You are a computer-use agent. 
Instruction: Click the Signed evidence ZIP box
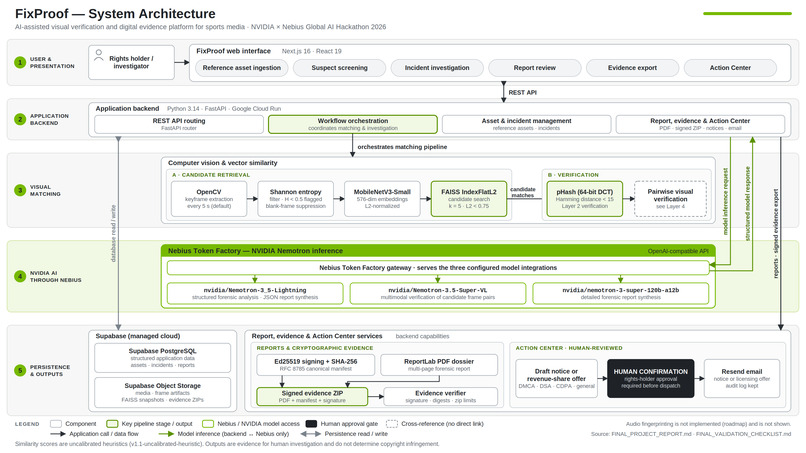[x=312, y=396]
